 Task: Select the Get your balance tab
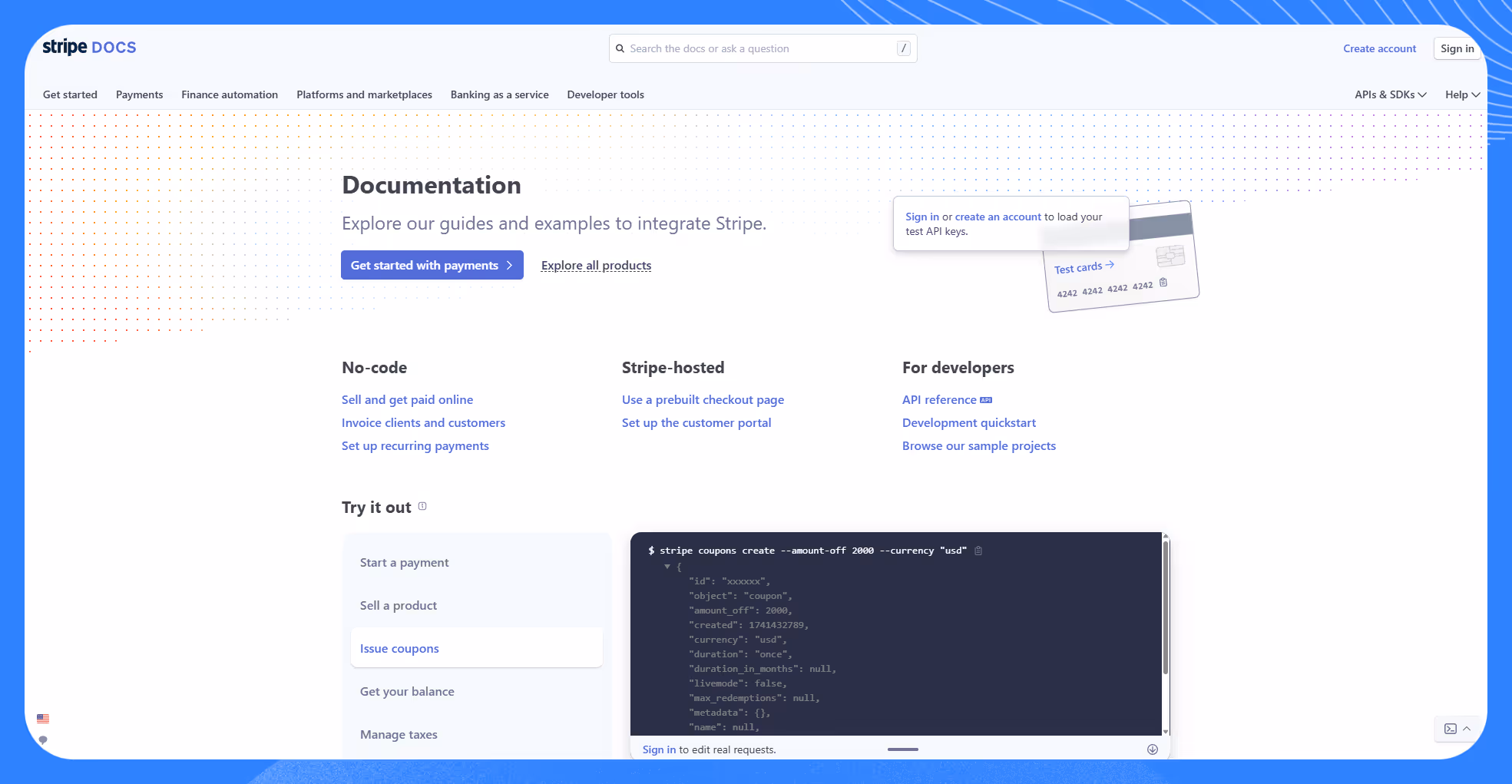[x=477, y=691]
